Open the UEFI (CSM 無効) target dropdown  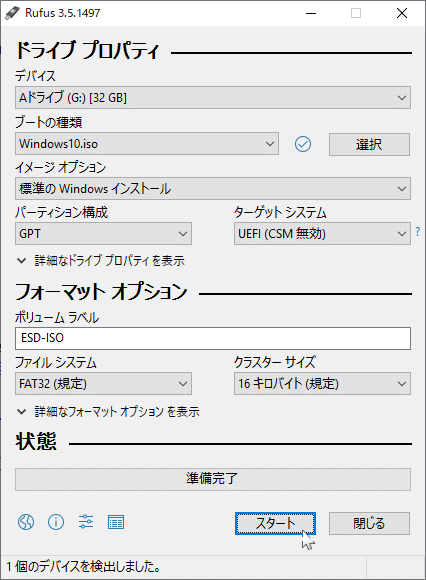pyautogui.click(x=322, y=233)
